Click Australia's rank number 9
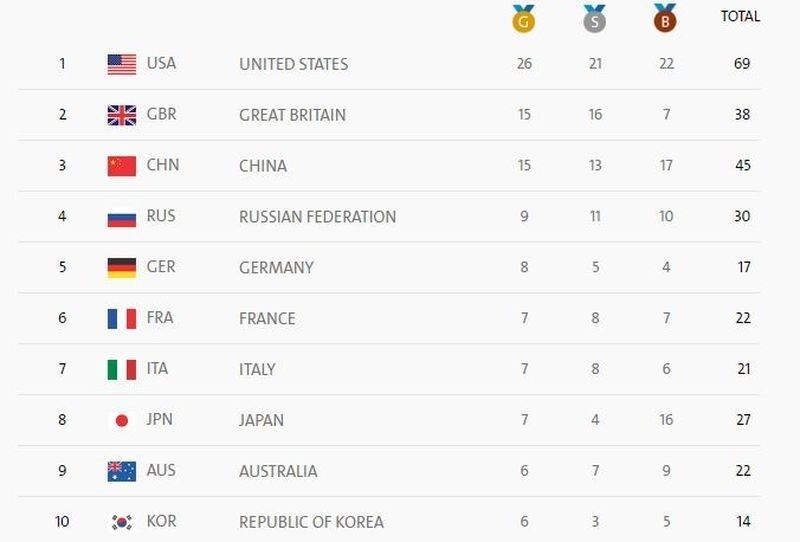 [x=62, y=471]
